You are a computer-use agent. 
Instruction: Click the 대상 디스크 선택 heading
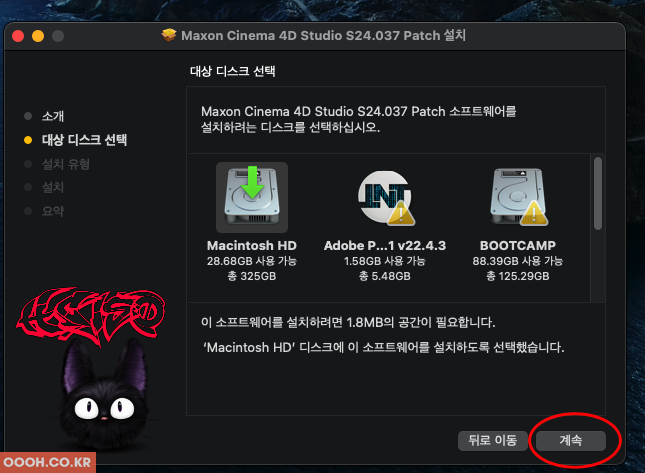(233, 71)
